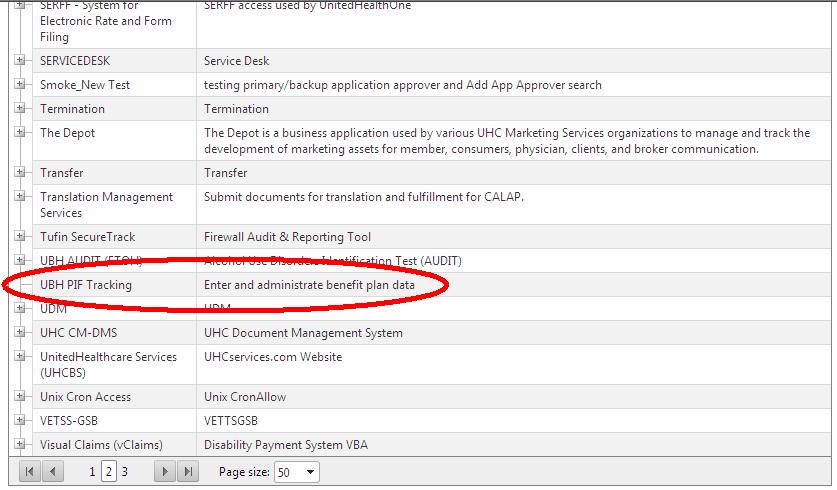
Task: Expand the Translation Management Services row
Action: [20, 197]
